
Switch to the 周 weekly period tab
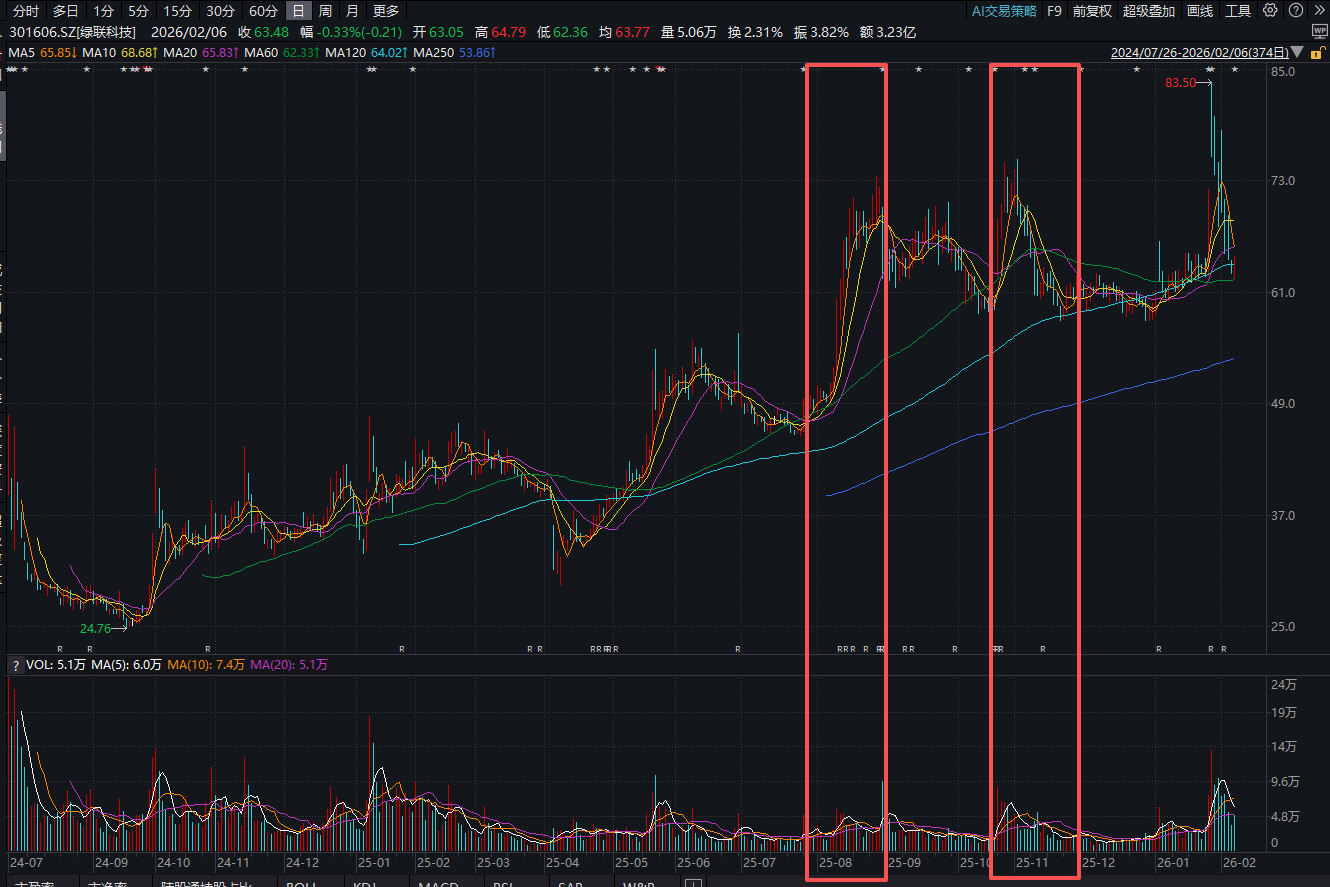pos(325,11)
